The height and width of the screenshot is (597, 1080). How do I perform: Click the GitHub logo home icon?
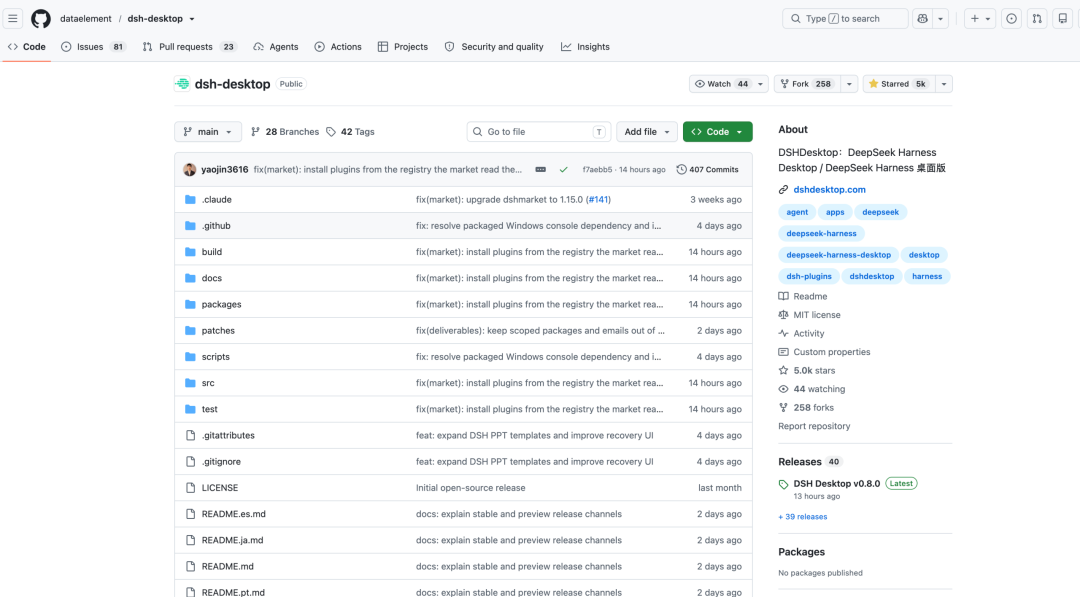[41, 19]
